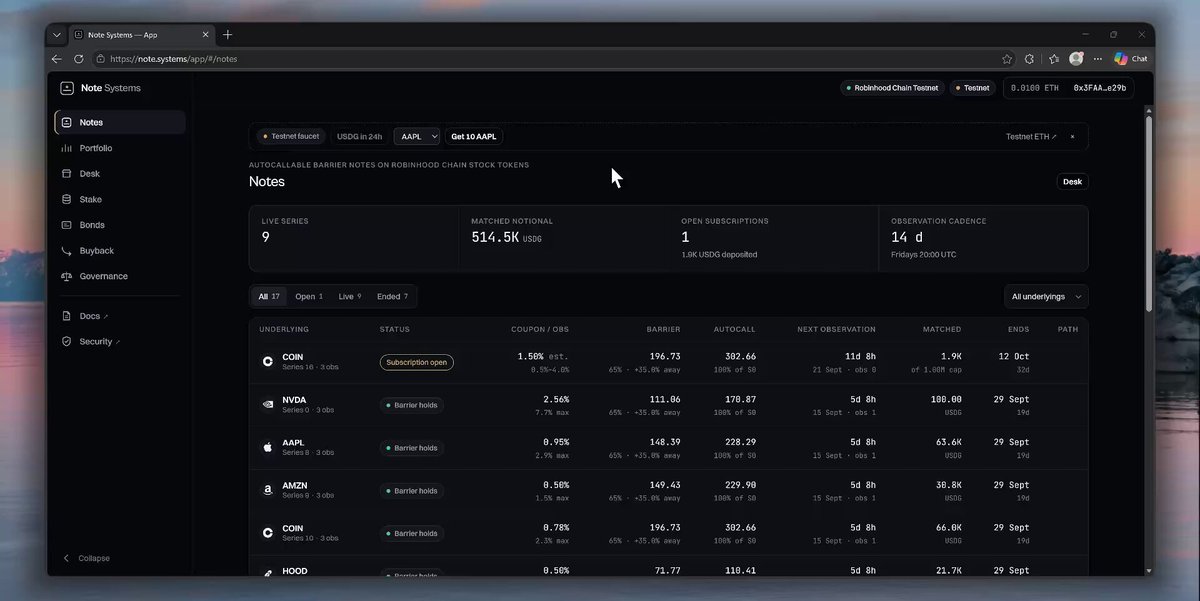
Task: Switch to the Open filter tab
Action: (x=309, y=297)
